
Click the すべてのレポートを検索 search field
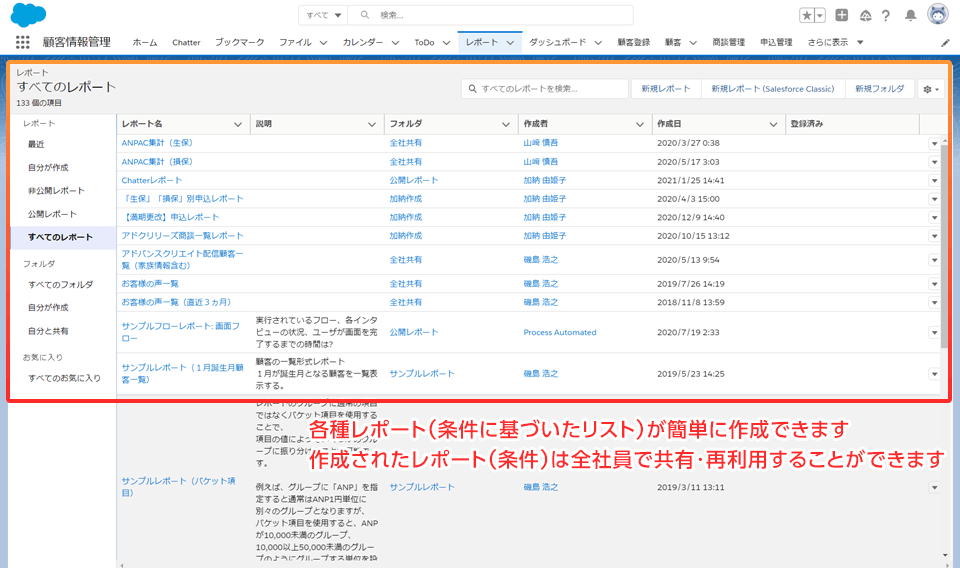[x=545, y=89]
